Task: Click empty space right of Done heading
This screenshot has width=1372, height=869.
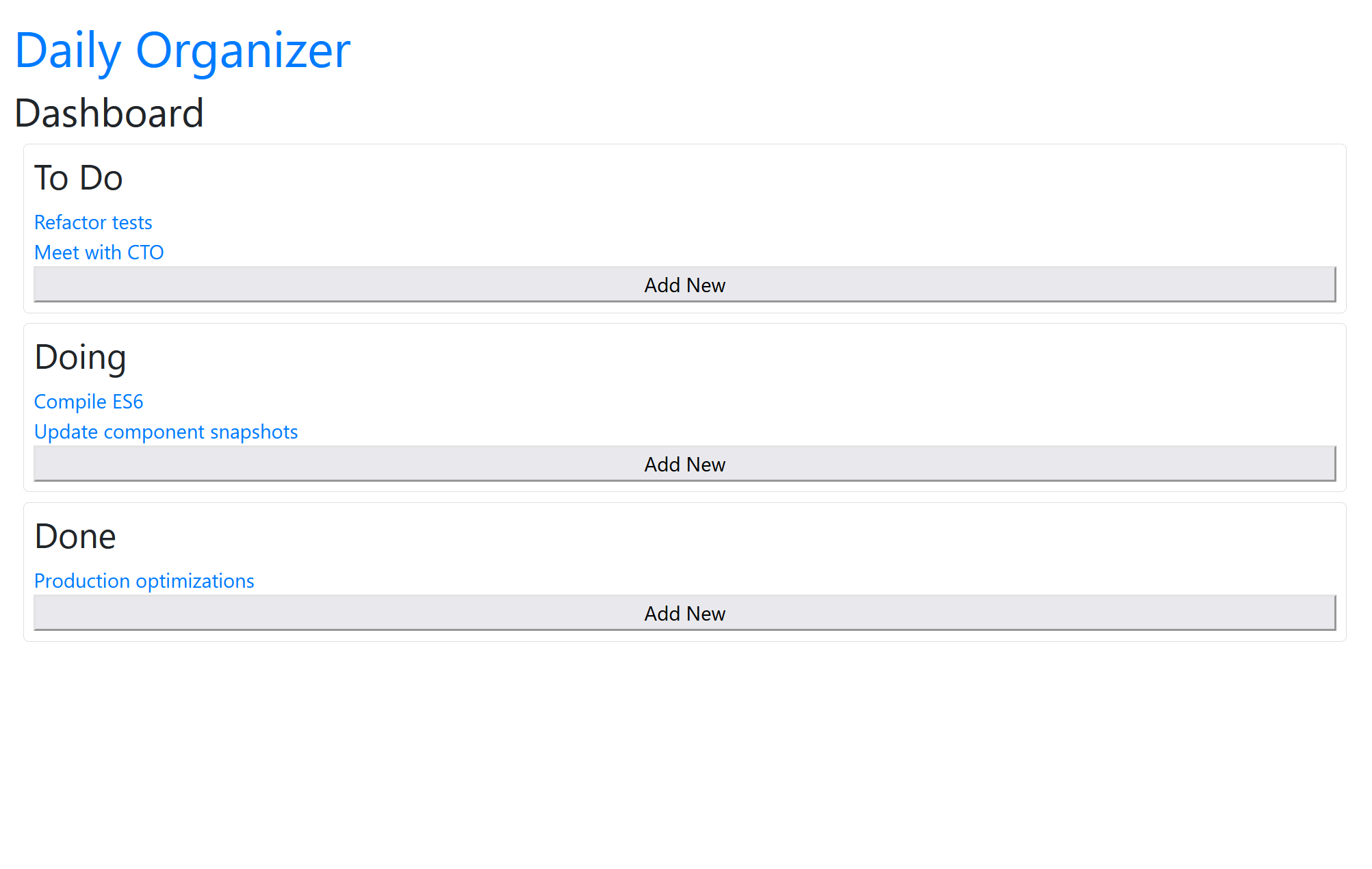Action: pos(684,537)
